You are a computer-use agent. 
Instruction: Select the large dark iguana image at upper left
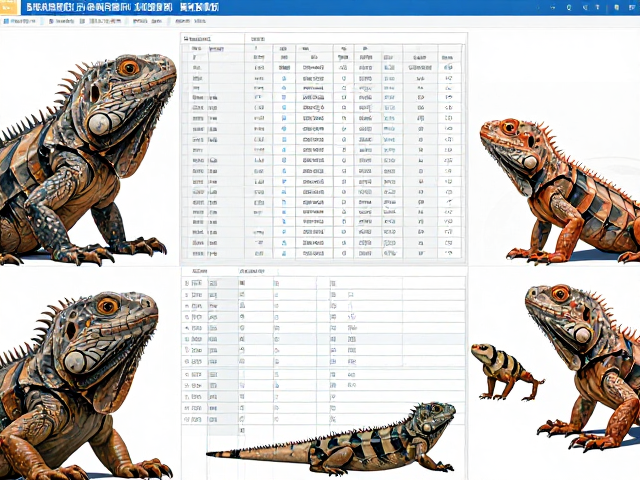tap(87, 159)
